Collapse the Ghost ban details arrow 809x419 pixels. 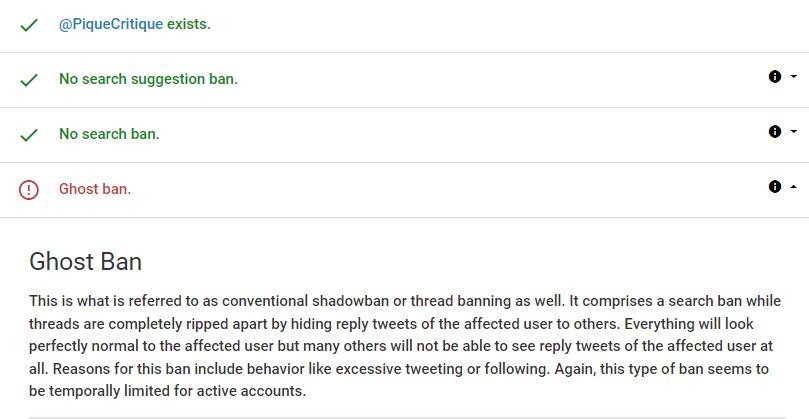point(794,186)
